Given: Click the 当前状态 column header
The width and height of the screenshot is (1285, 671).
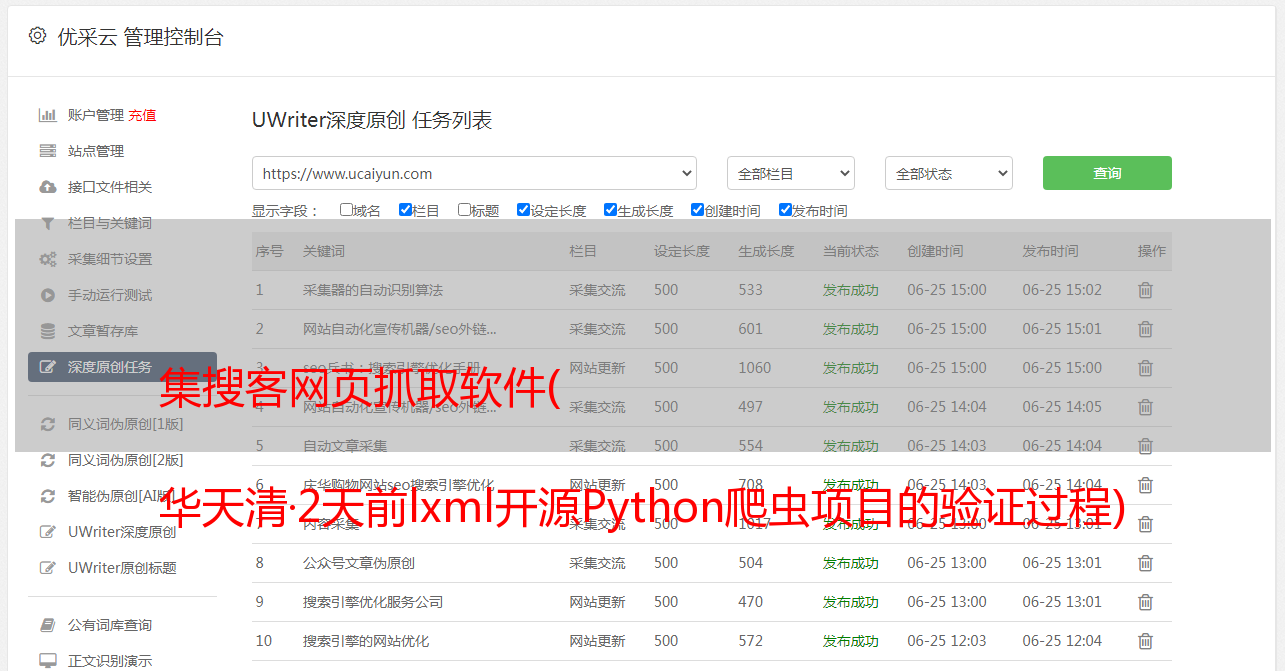Looking at the screenshot, I should click(x=851, y=251).
